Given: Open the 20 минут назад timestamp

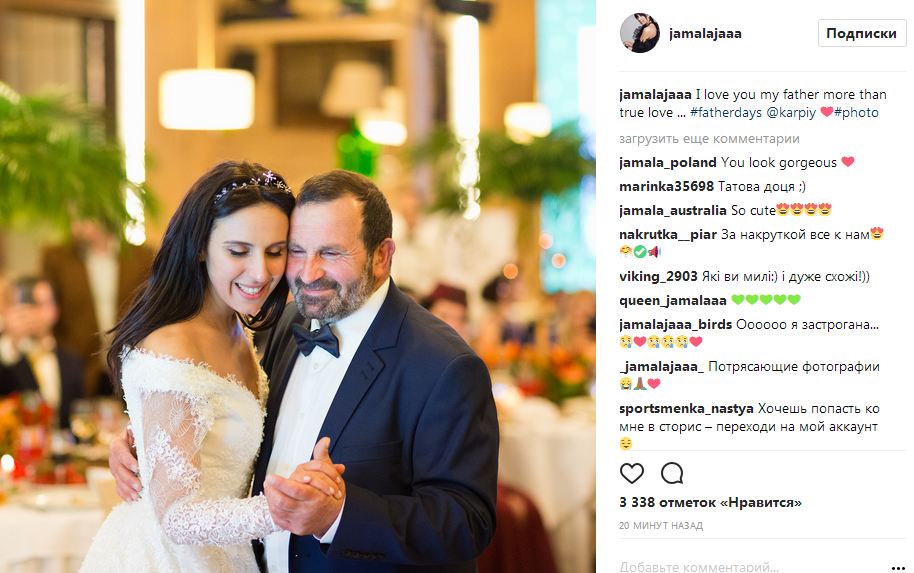Looking at the screenshot, I should 661,526.
